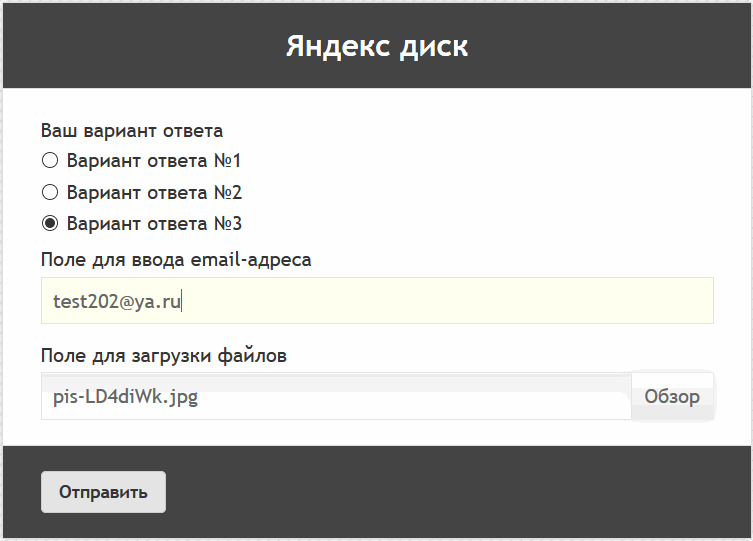This screenshot has height=541, width=753.
Task: Click the dark footer bar beside Отправить
Action: pos(450,492)
